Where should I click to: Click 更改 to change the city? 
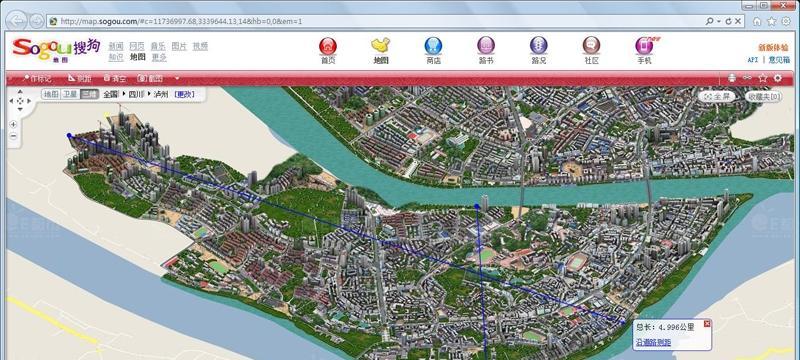point(184,94)
